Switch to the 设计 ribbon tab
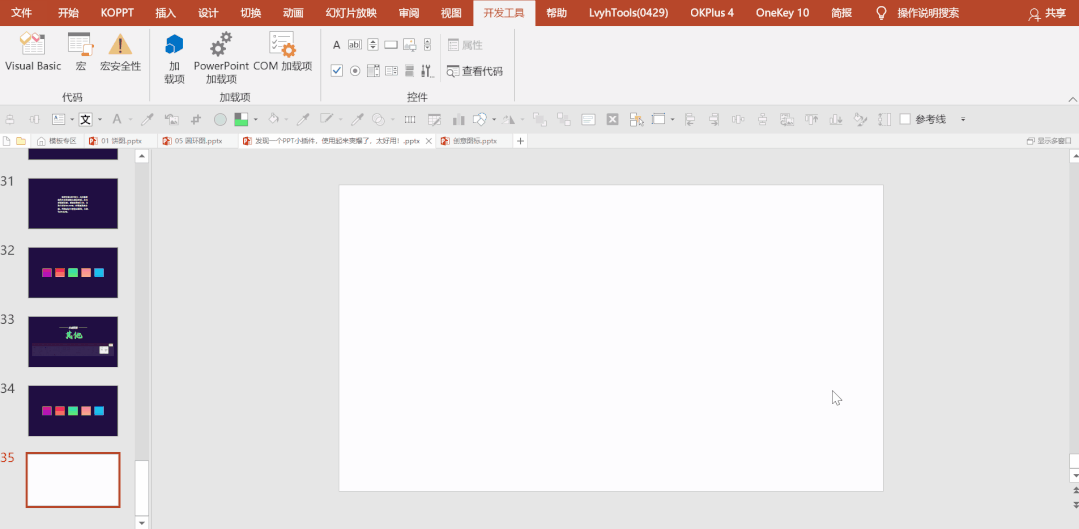Image resolution: width=1079 pixels, height=529 pixels. 208,13
